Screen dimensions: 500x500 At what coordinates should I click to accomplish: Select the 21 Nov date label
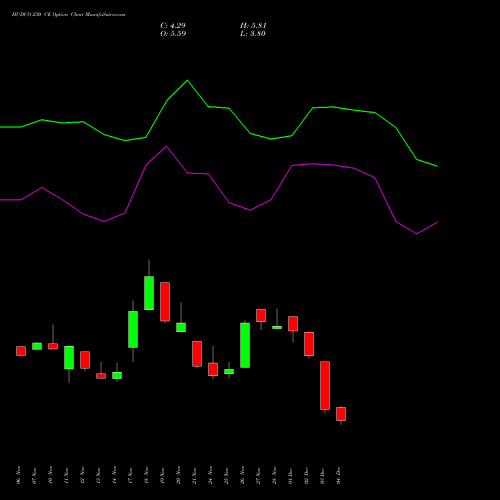tap(194, 475)
